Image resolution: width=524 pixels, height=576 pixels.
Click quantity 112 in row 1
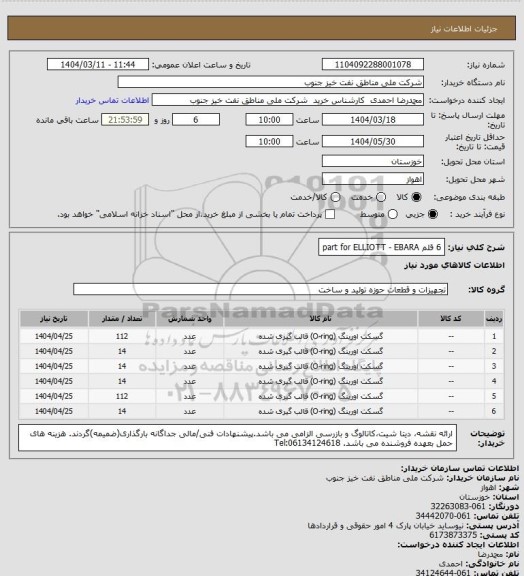[x=122, y=336]
